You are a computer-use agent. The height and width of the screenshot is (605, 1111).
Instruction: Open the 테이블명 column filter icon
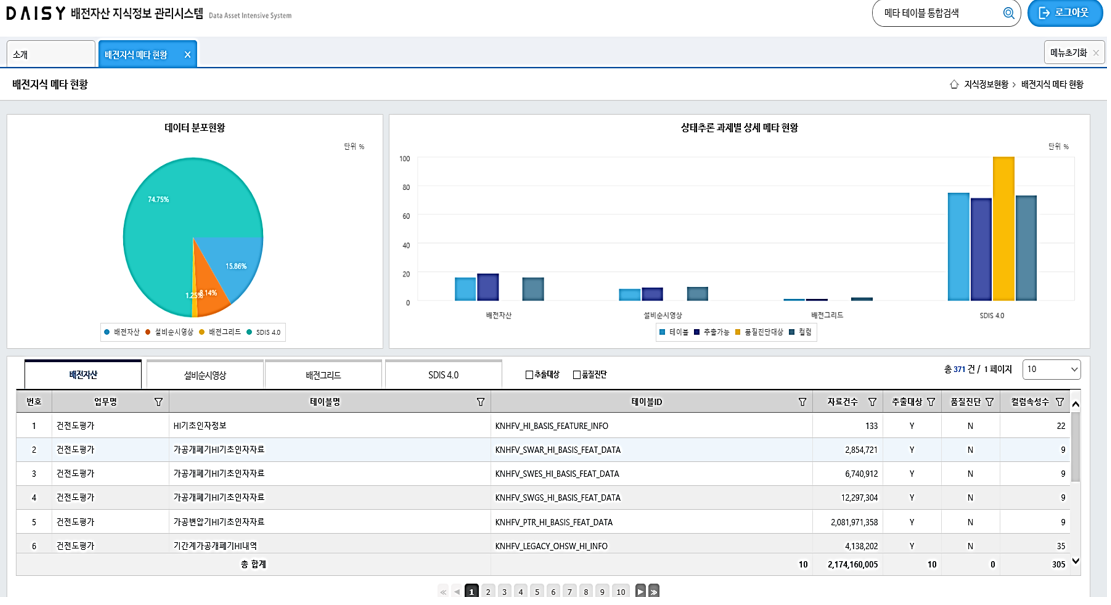click(x=480, y=402)
